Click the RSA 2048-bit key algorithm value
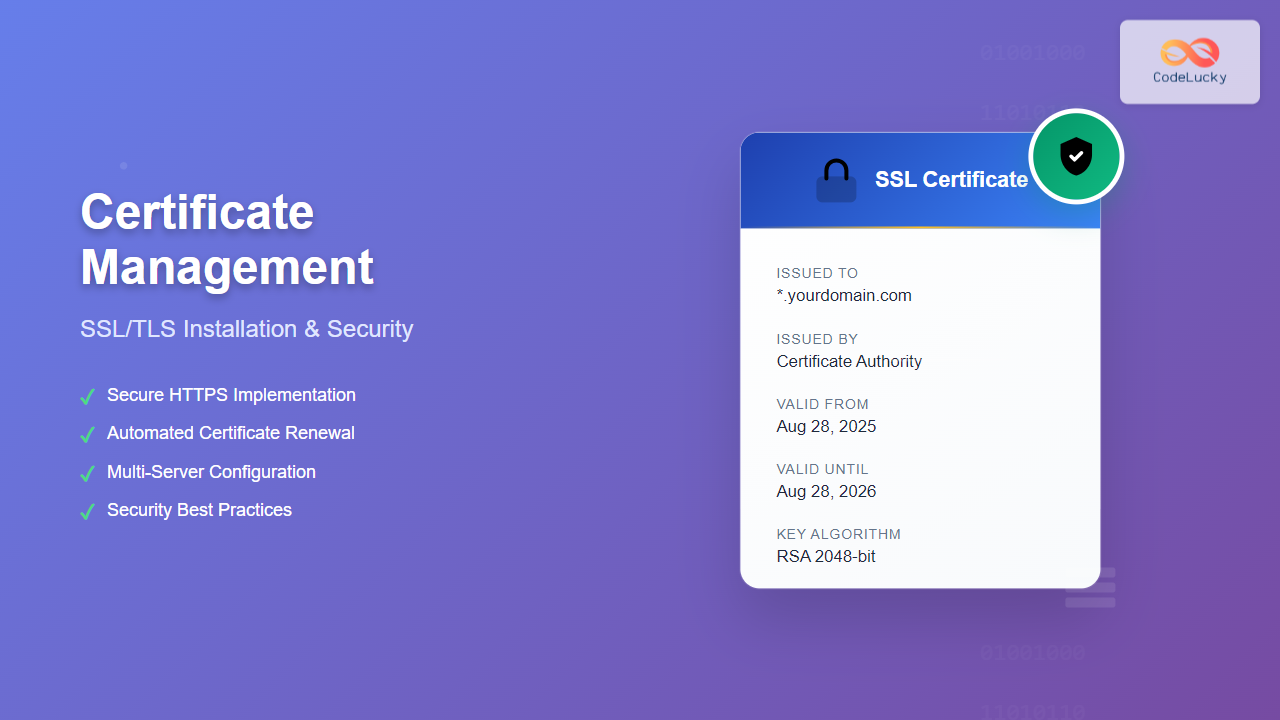This screenshot has width=1280, height=720. point(826,556)
